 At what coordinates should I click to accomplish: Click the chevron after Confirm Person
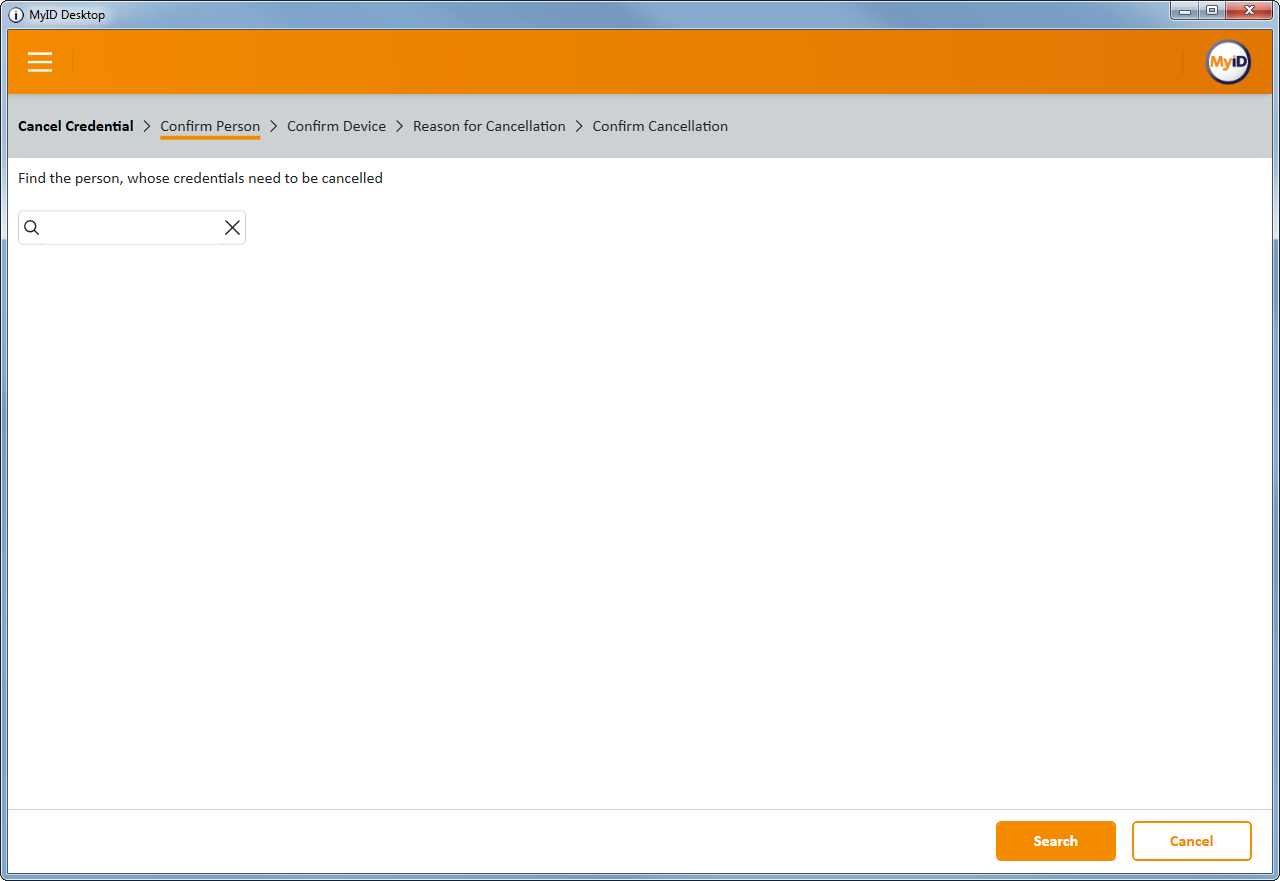point(274,126)
